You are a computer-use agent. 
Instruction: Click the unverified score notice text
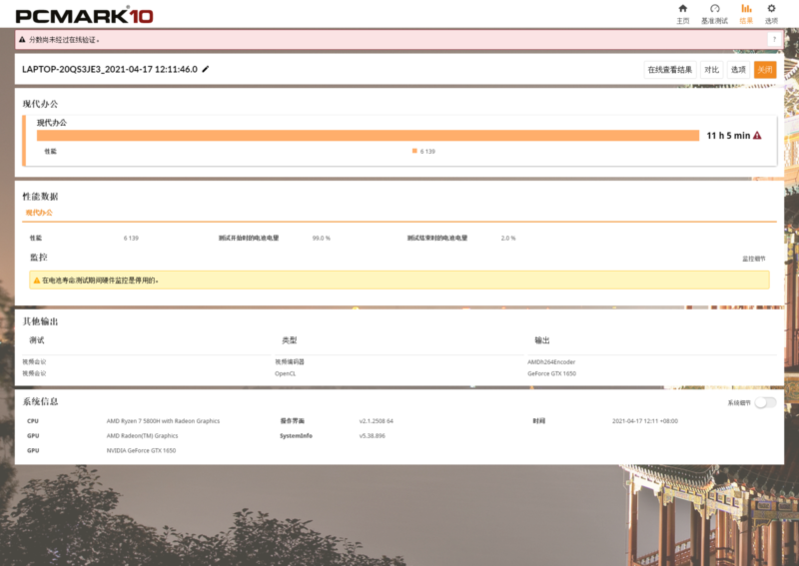coord(64,40)
